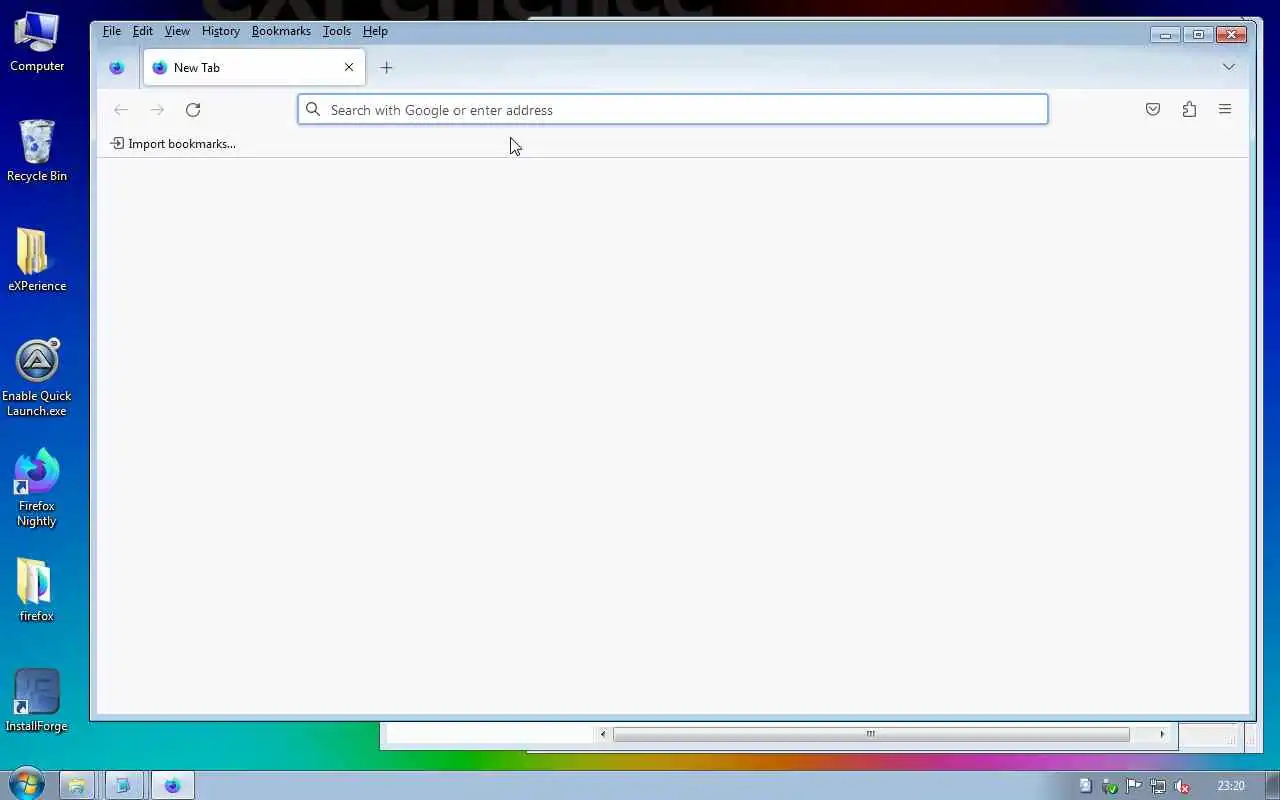Click background window's horizontal scrollbar thumb
This screenshot has height=800, width=1280.
point(871,734)
